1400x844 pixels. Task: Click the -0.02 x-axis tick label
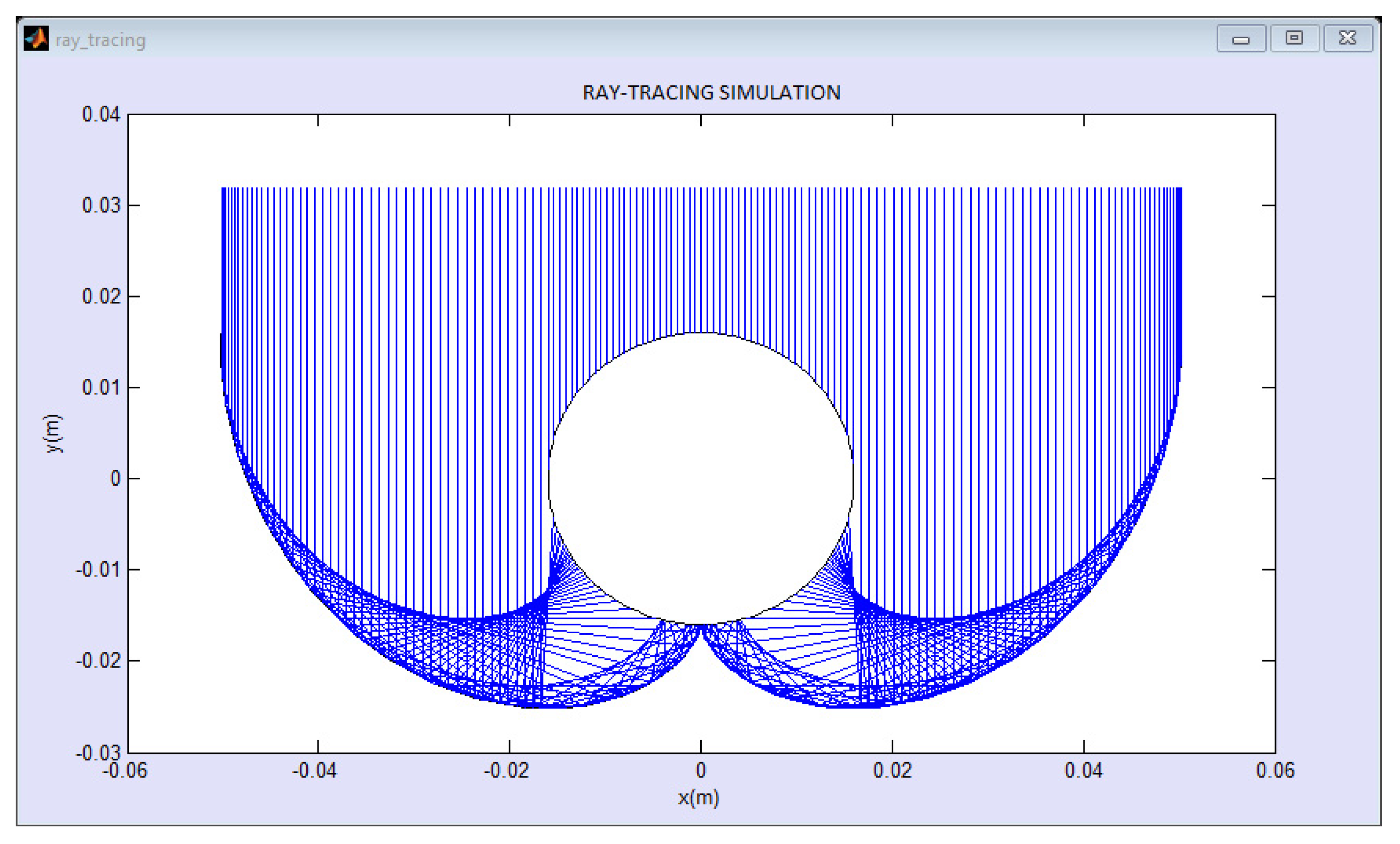coord(506,770)
